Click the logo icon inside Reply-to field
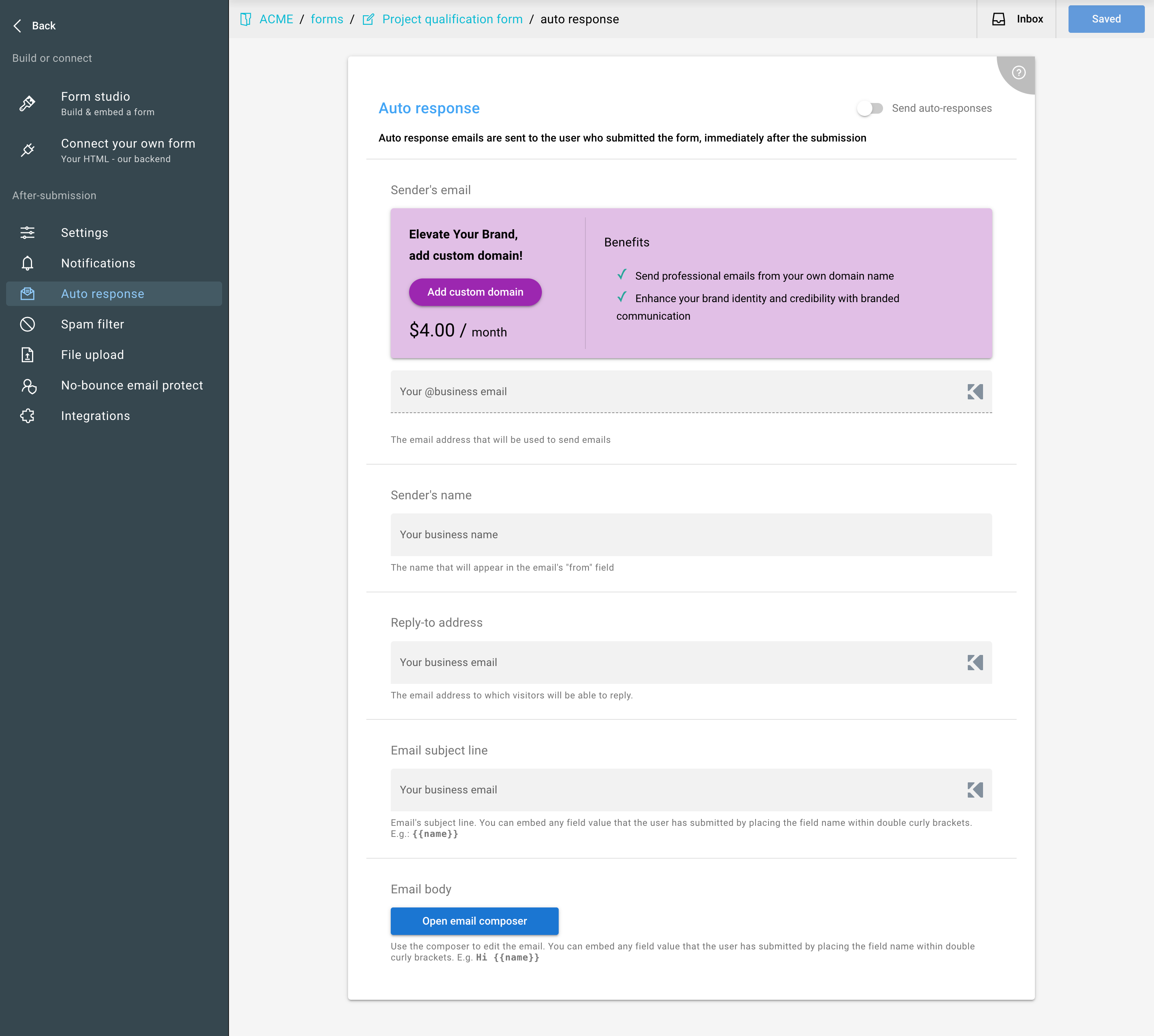 [975, 662]
